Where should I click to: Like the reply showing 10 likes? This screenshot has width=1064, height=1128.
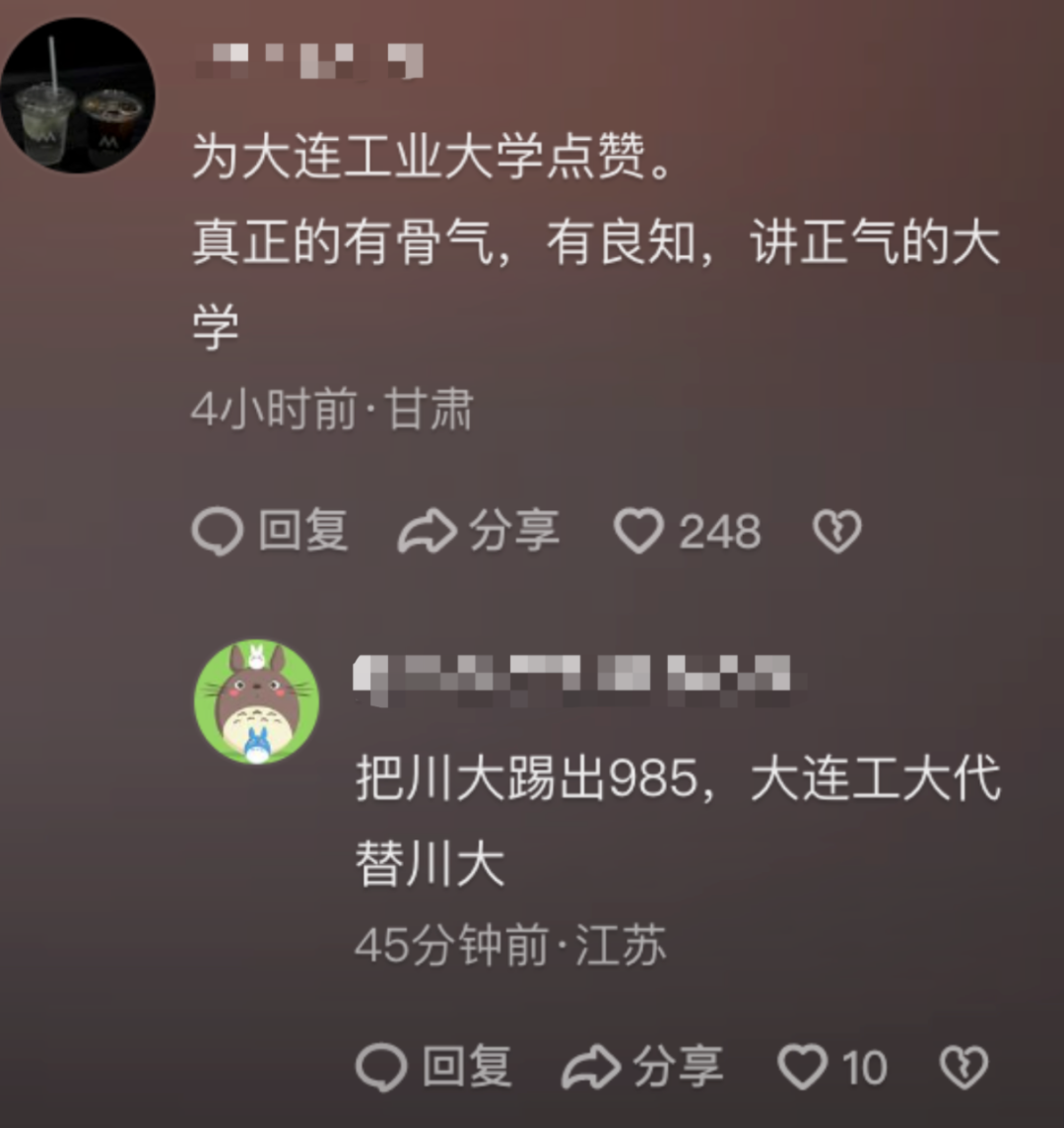802,1066
